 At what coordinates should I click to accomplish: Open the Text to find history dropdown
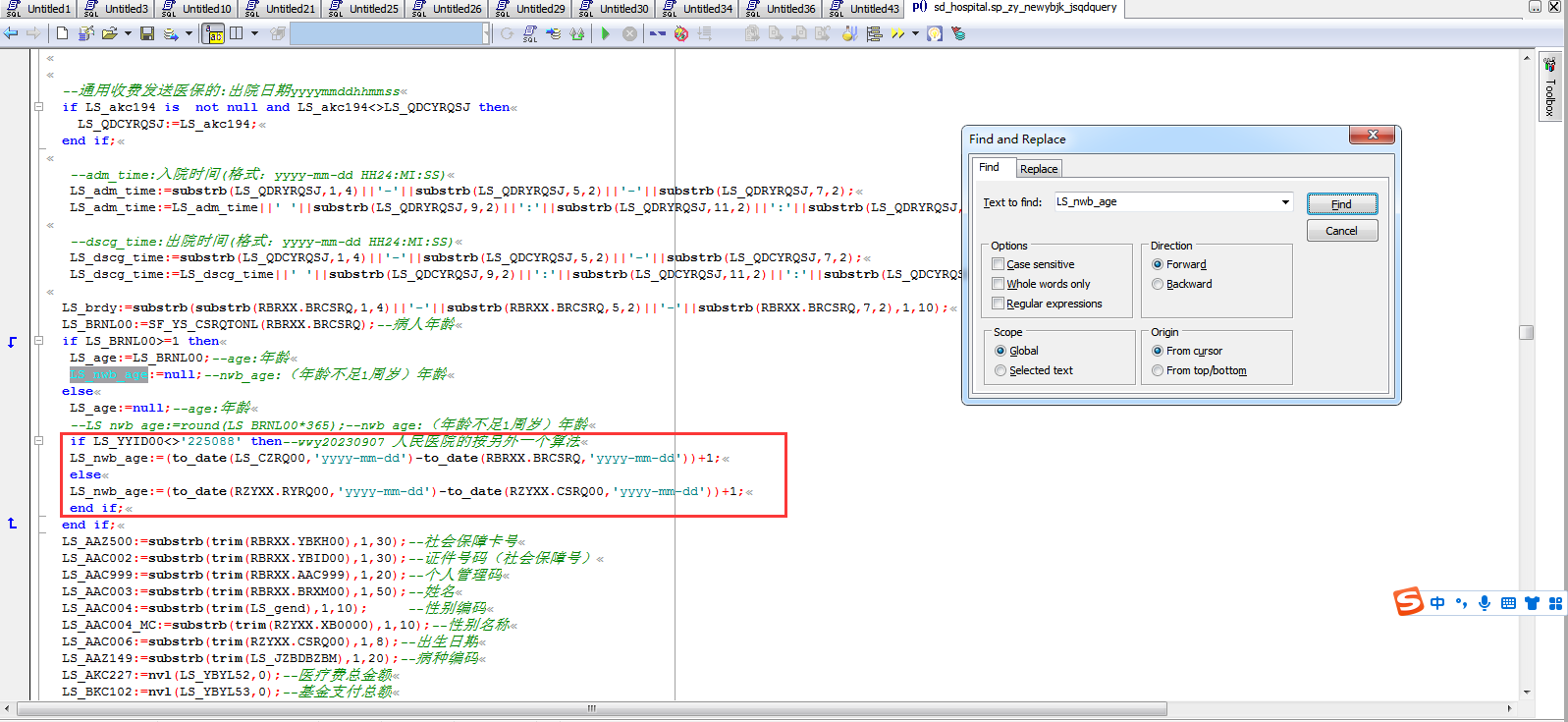click(1285, 202)
